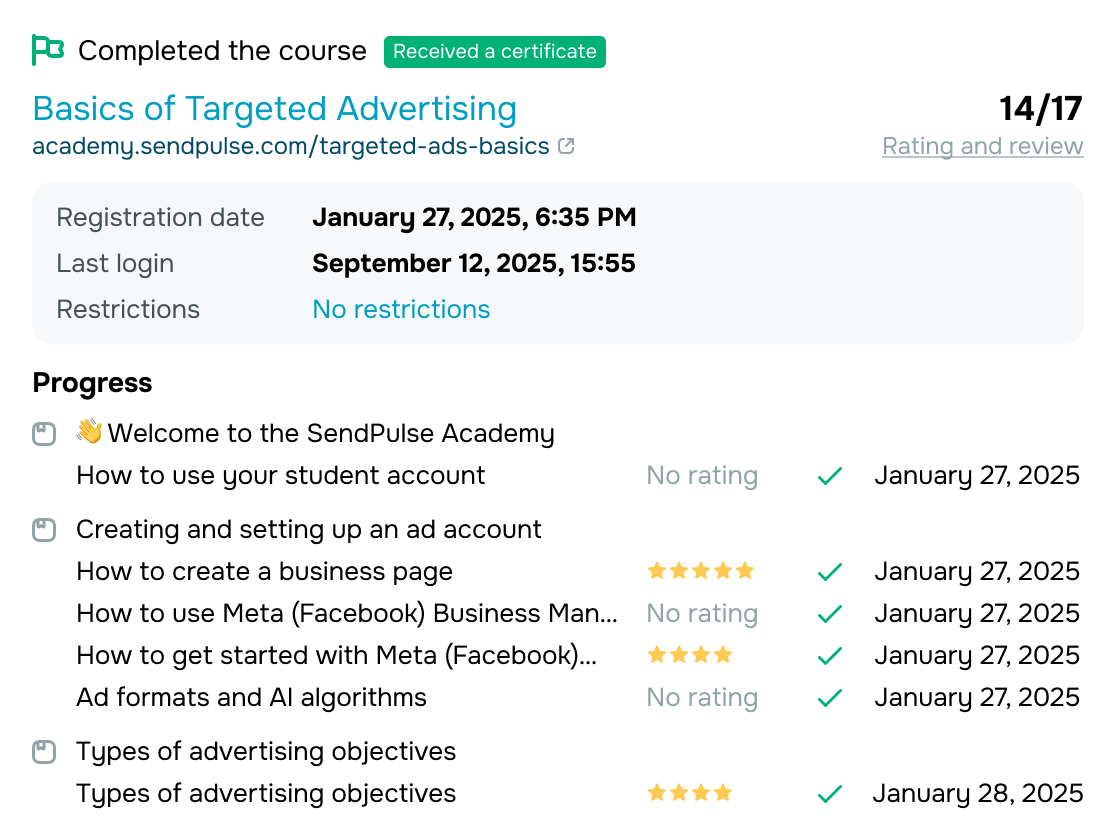Click the 14/17 course score

click(1041, 109)
